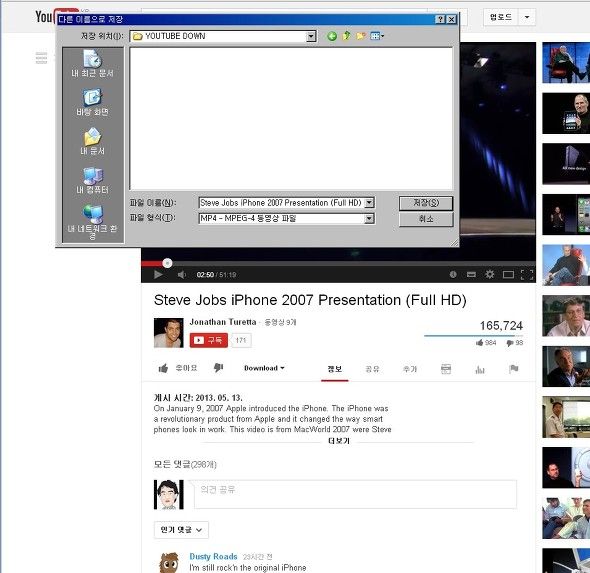Open Dusty Roads commenter profile link
Screen dimensions: 590x573
213,556
